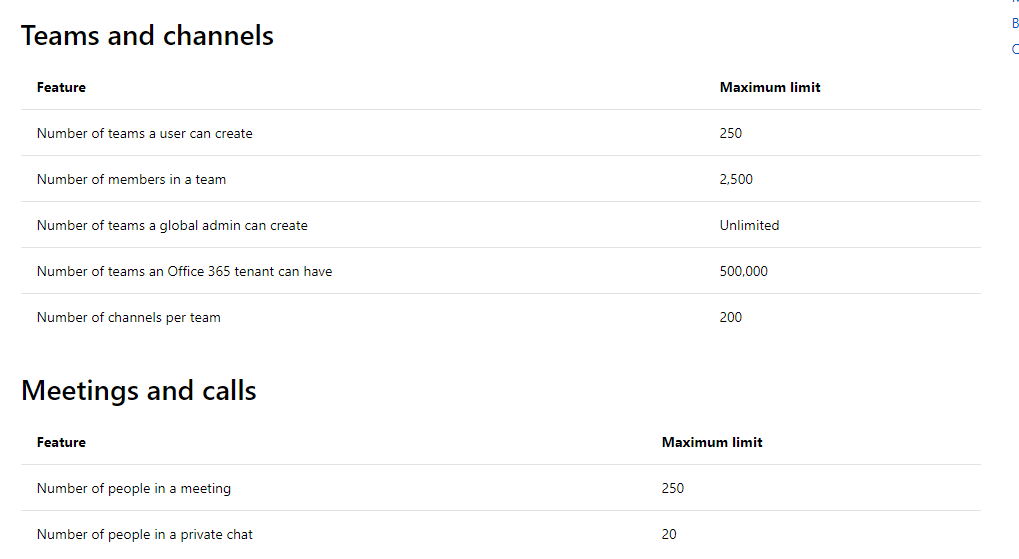
Task: Click the partially visible blue 'C' link
Action: [x=1015, y=49]
